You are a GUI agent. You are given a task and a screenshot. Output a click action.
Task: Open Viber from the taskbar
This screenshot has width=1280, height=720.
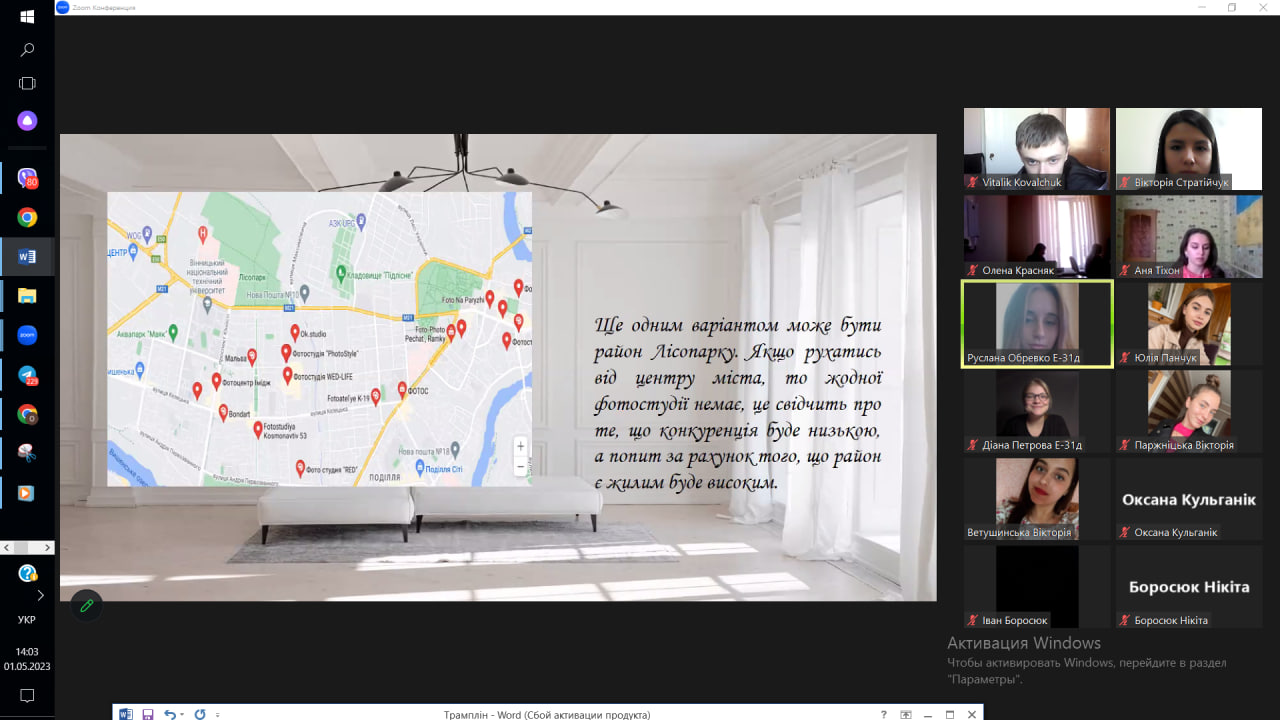pyautogui.click(x=27, y=179)
